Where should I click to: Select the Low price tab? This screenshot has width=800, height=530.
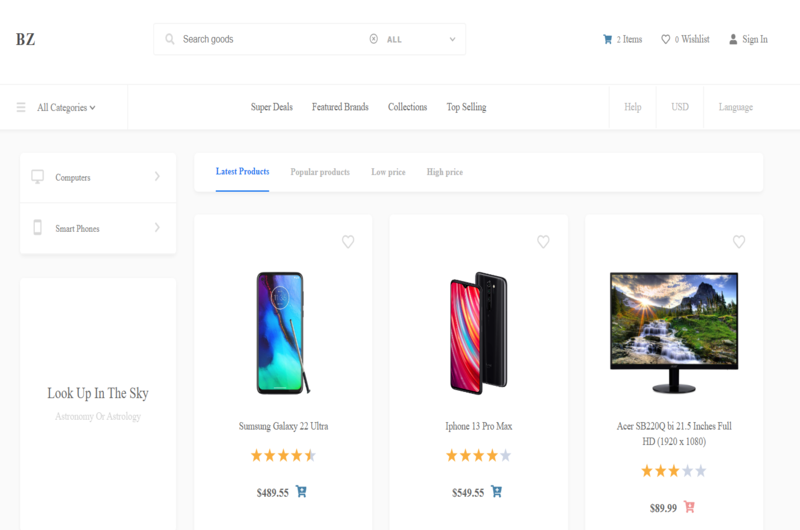[x=388, y=172]
